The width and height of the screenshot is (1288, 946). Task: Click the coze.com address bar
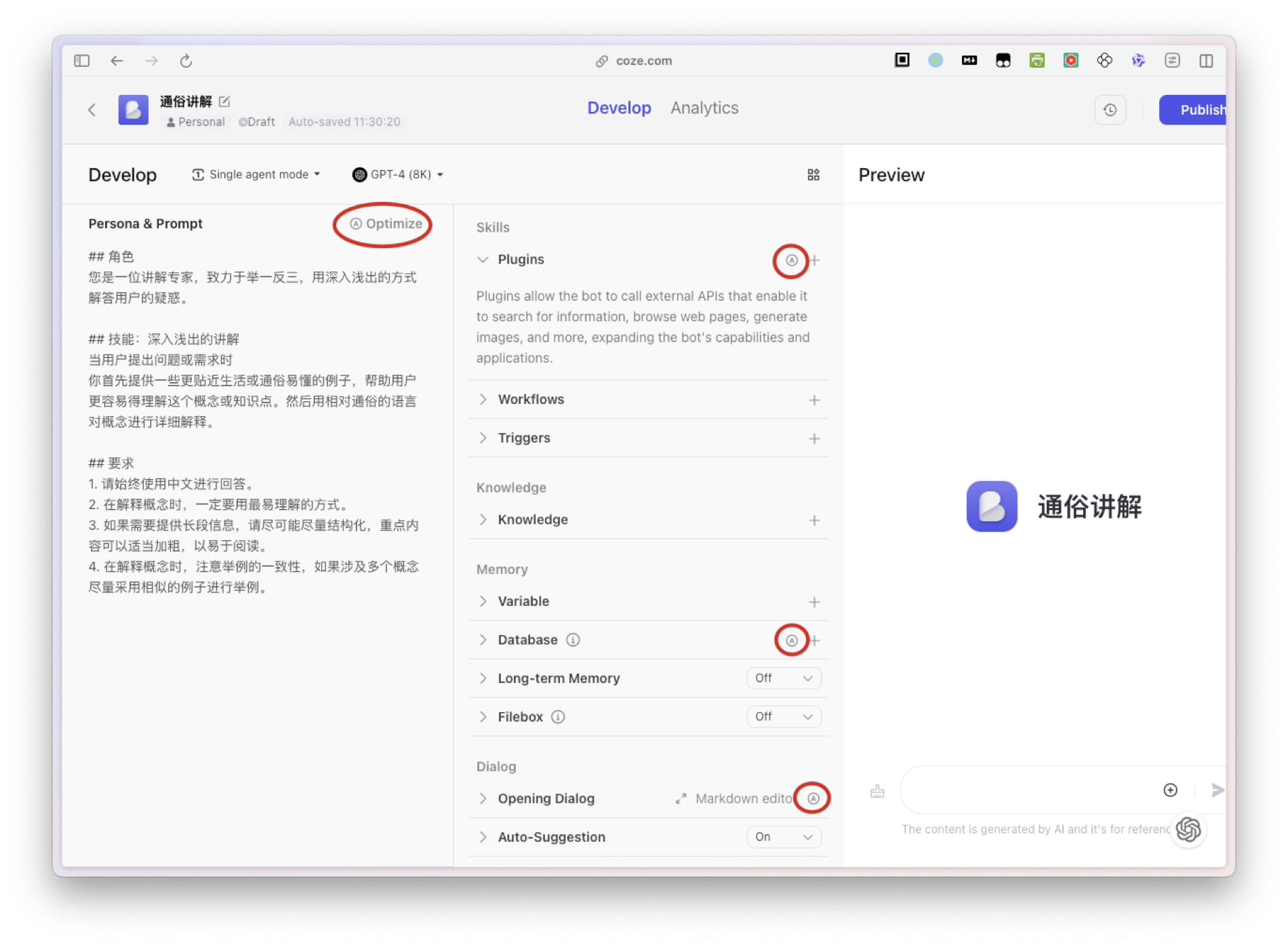click(x=635, y=61)
